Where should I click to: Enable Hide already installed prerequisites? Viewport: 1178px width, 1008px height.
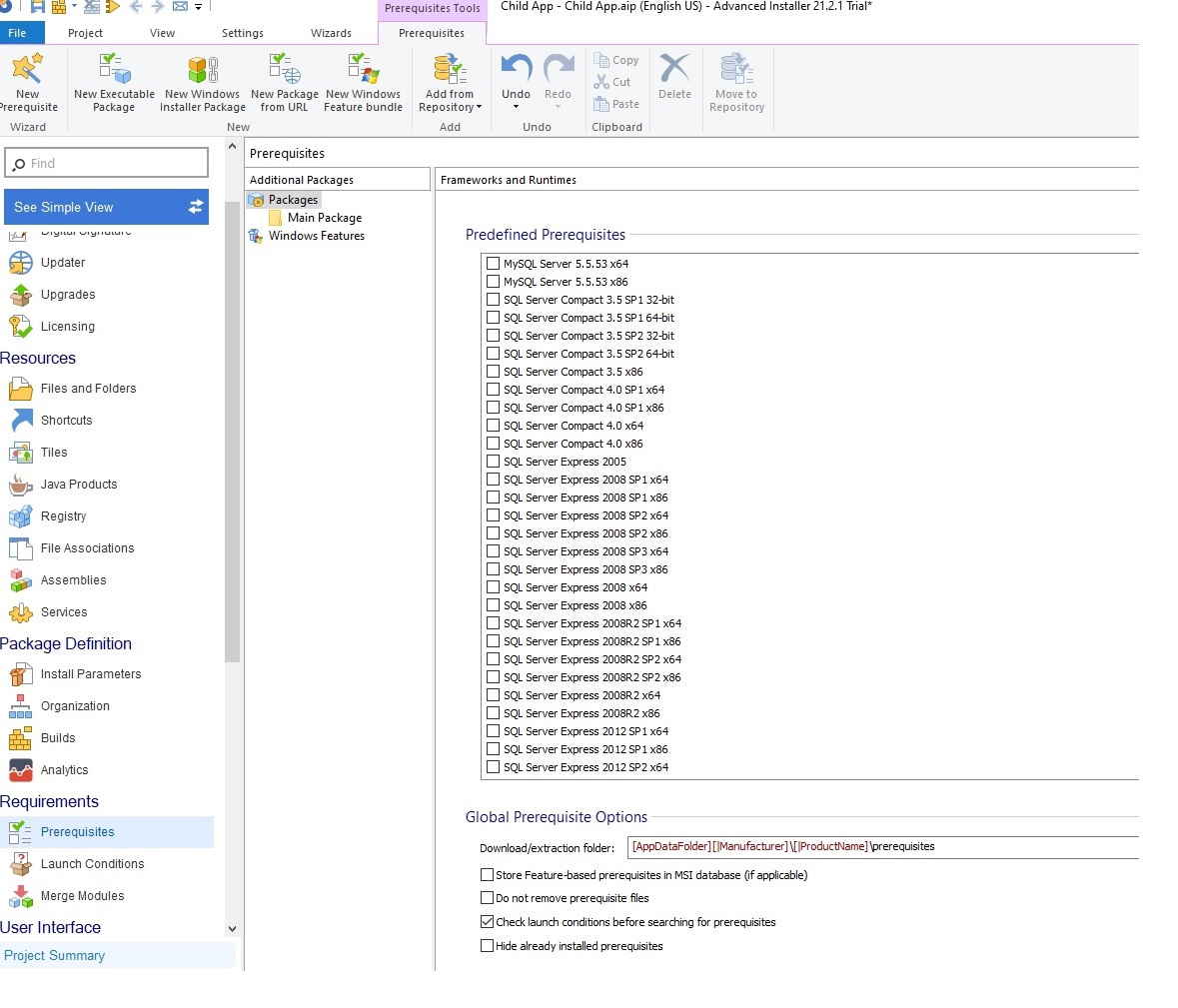[x=487, y=946]
